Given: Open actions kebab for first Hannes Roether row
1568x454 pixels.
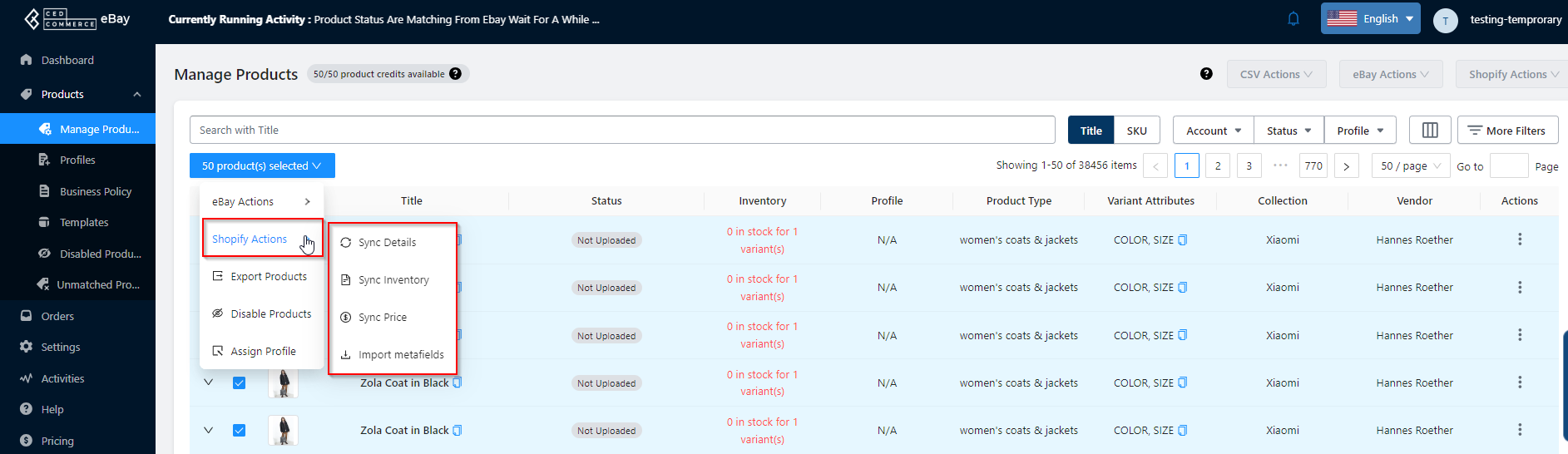Looking at the screenshot, I should pyautogui.click(x=1520, y=239).
